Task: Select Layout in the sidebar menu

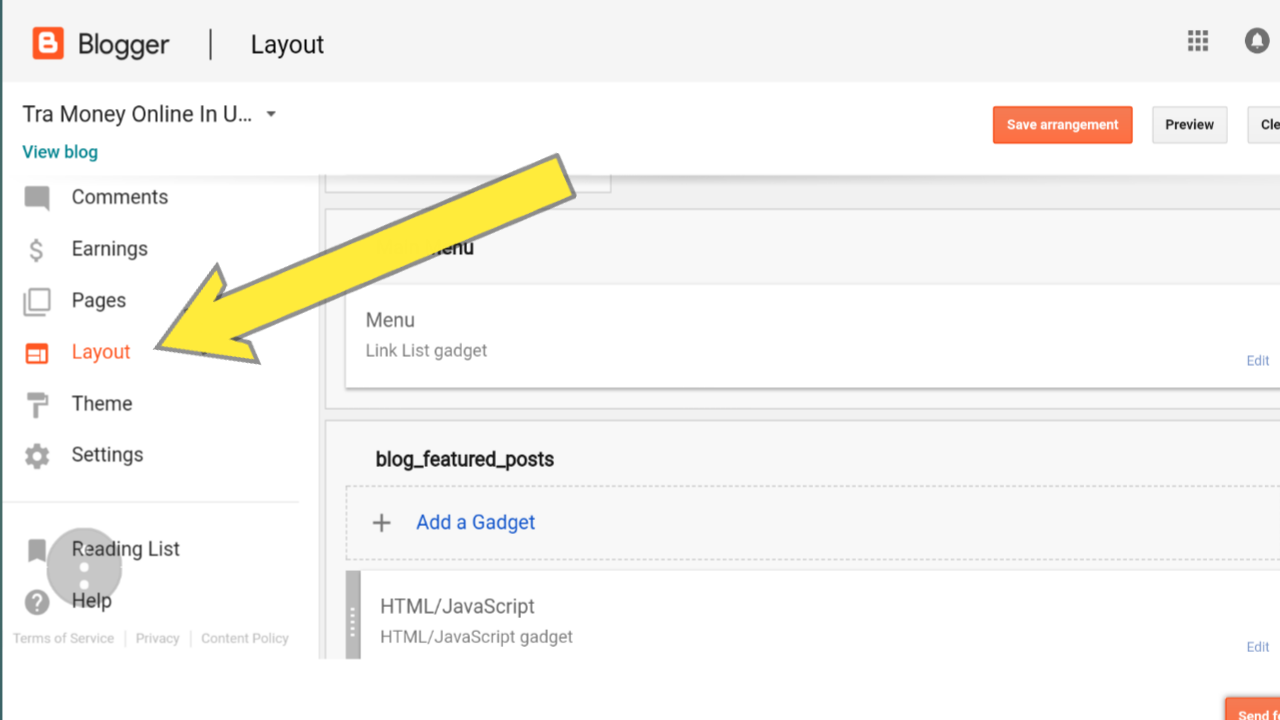Action: pyautogui.click(x=101, y=352)
